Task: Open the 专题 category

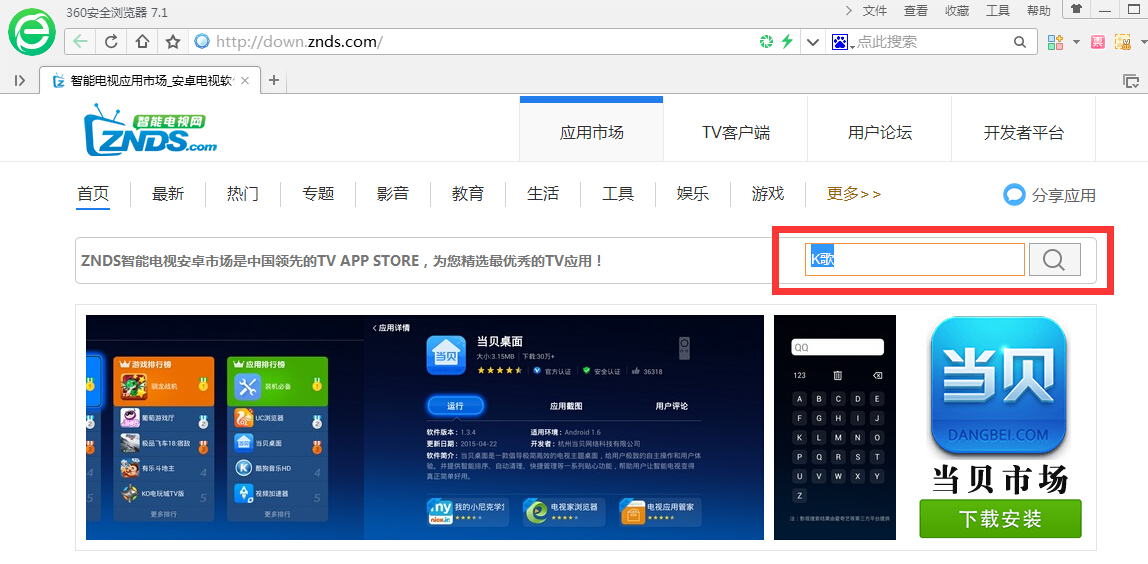Action: pos(318,194)
